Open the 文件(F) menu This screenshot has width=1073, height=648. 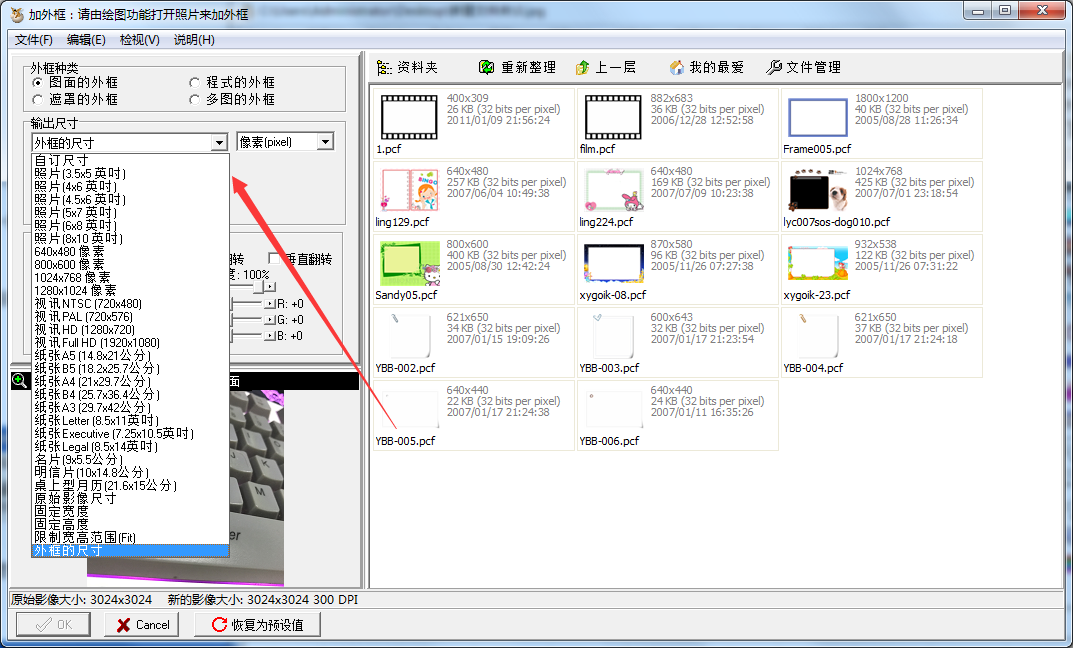[x=33, y=40]
